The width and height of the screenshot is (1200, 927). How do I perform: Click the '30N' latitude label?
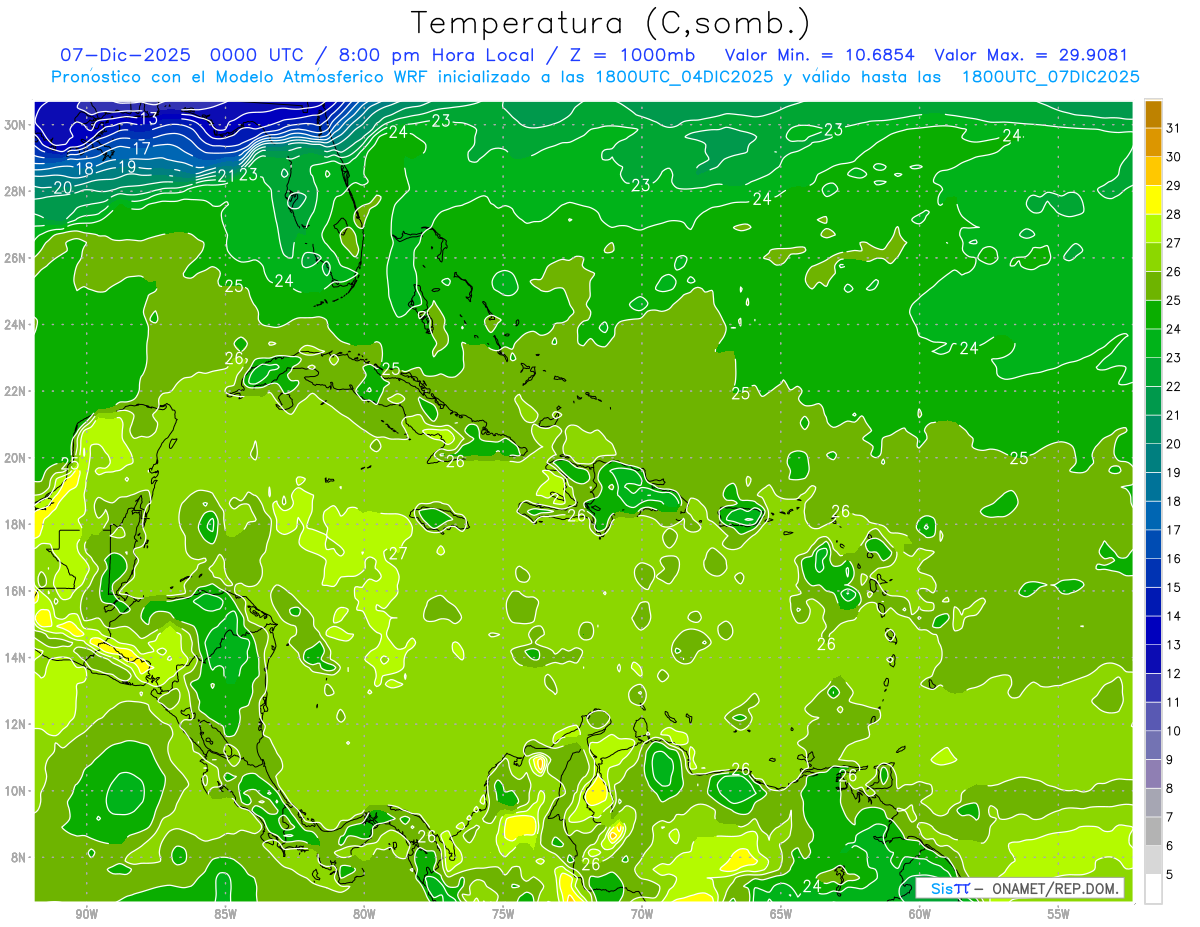17,125
